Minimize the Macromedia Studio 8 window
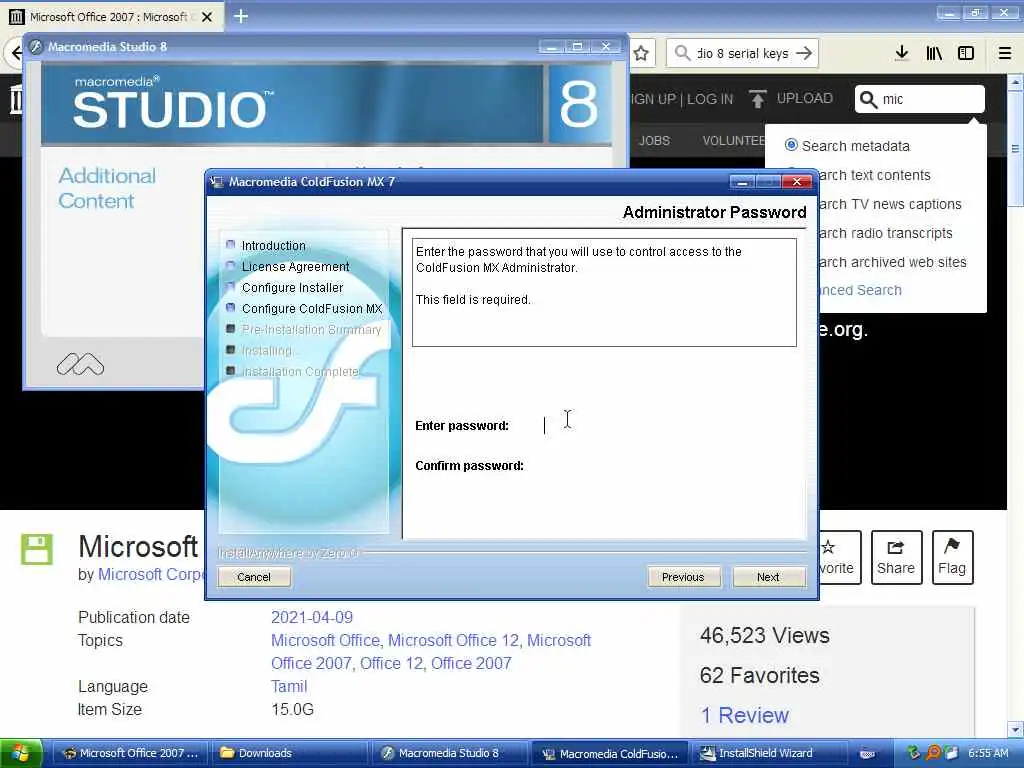This screenshot has height=768, width=1024. (x=550, y=47)
